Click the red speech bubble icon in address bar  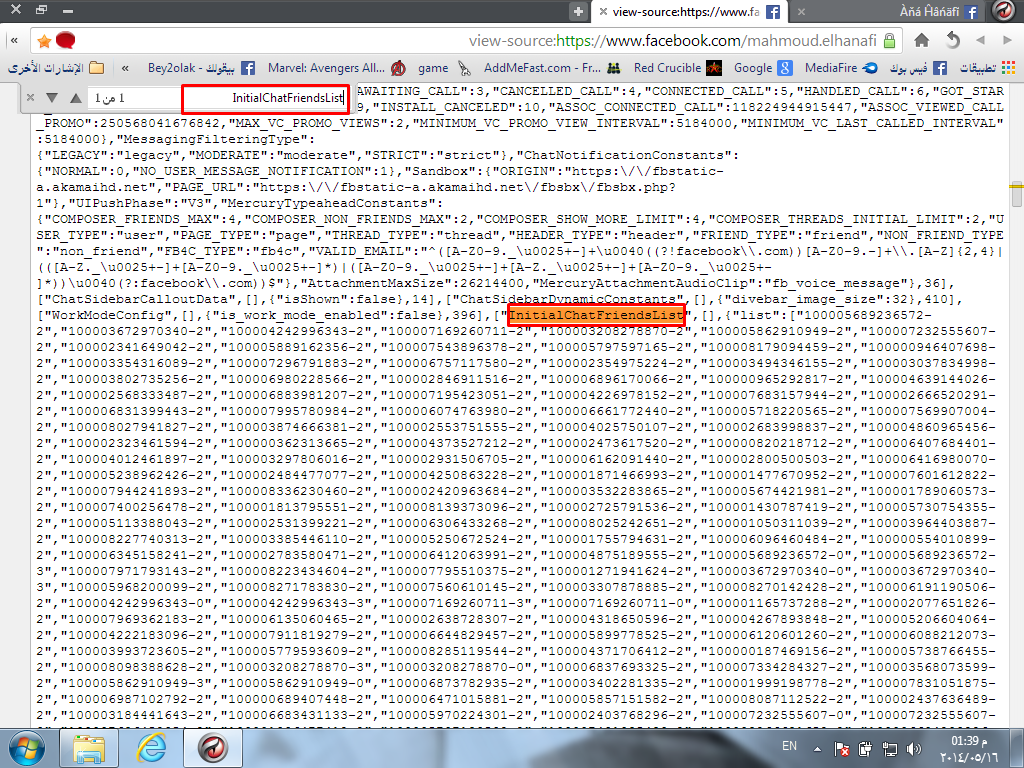[65, 40]
